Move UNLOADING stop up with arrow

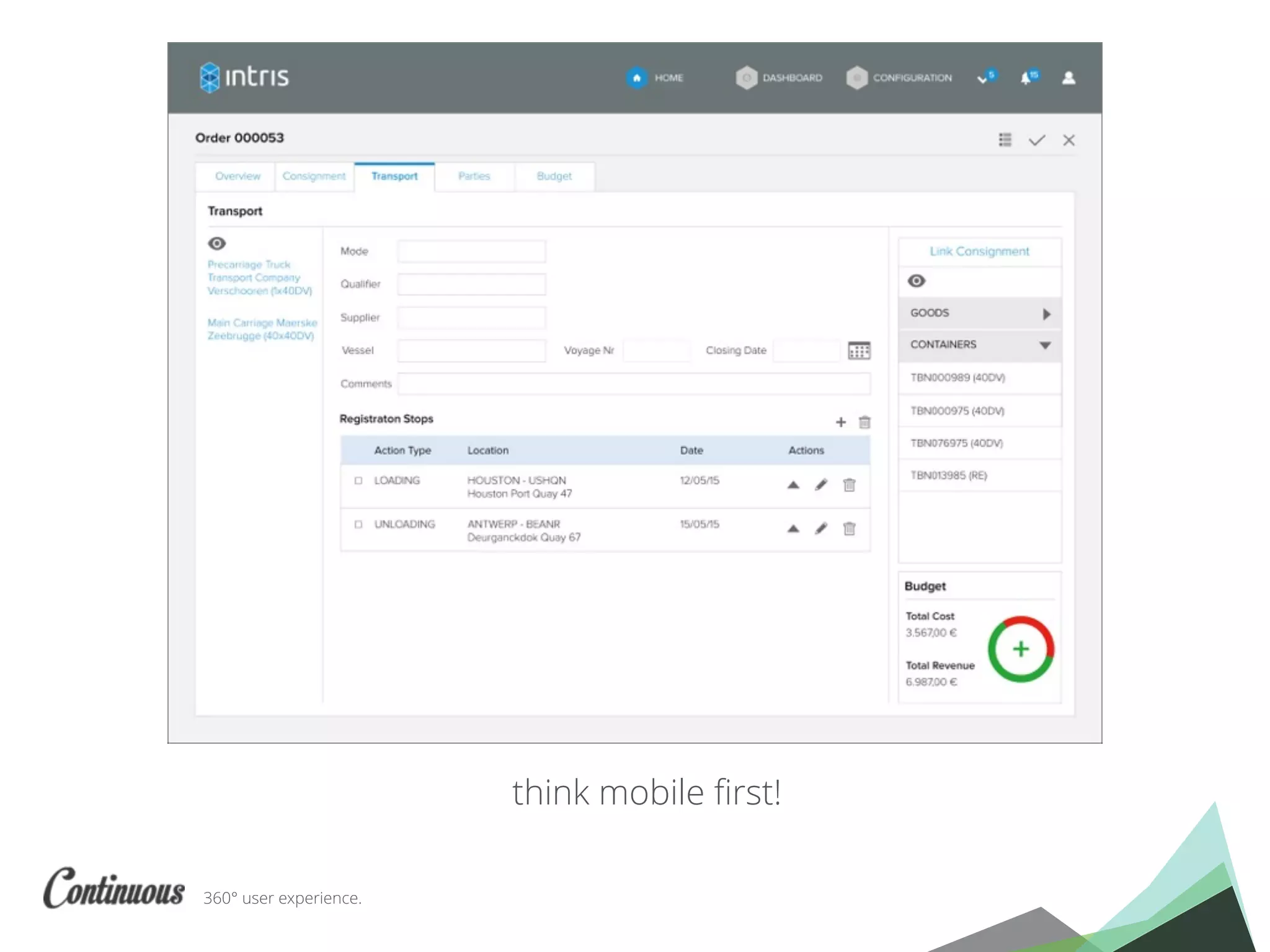tap(793, 529)
